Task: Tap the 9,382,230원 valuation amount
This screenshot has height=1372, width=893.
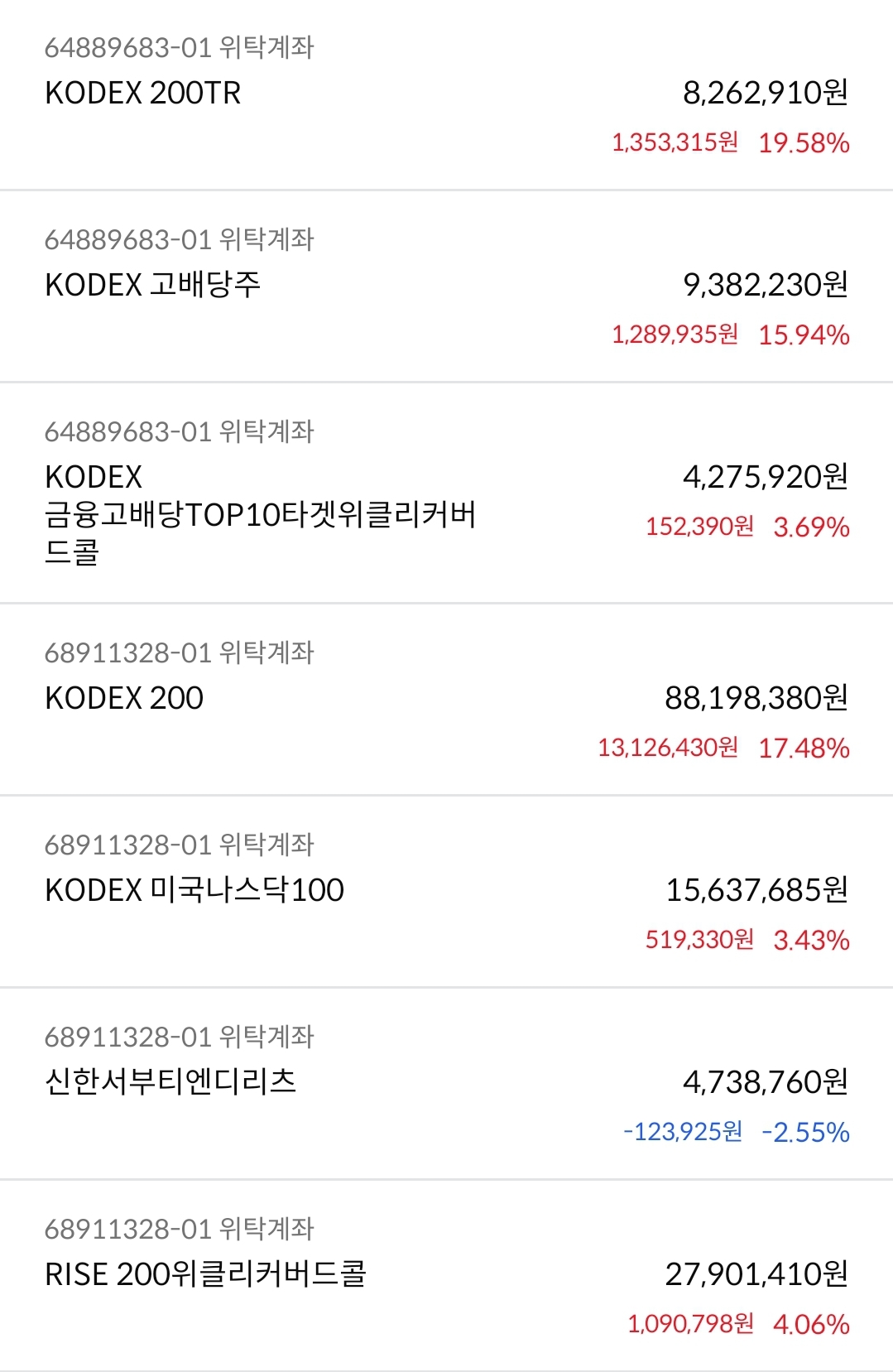Action: click(766, 285)
